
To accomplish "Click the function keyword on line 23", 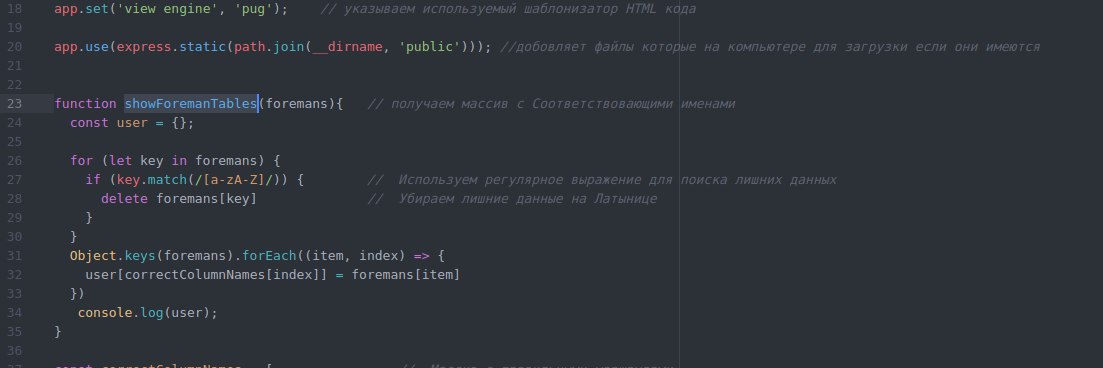I will tap(85, 103).
